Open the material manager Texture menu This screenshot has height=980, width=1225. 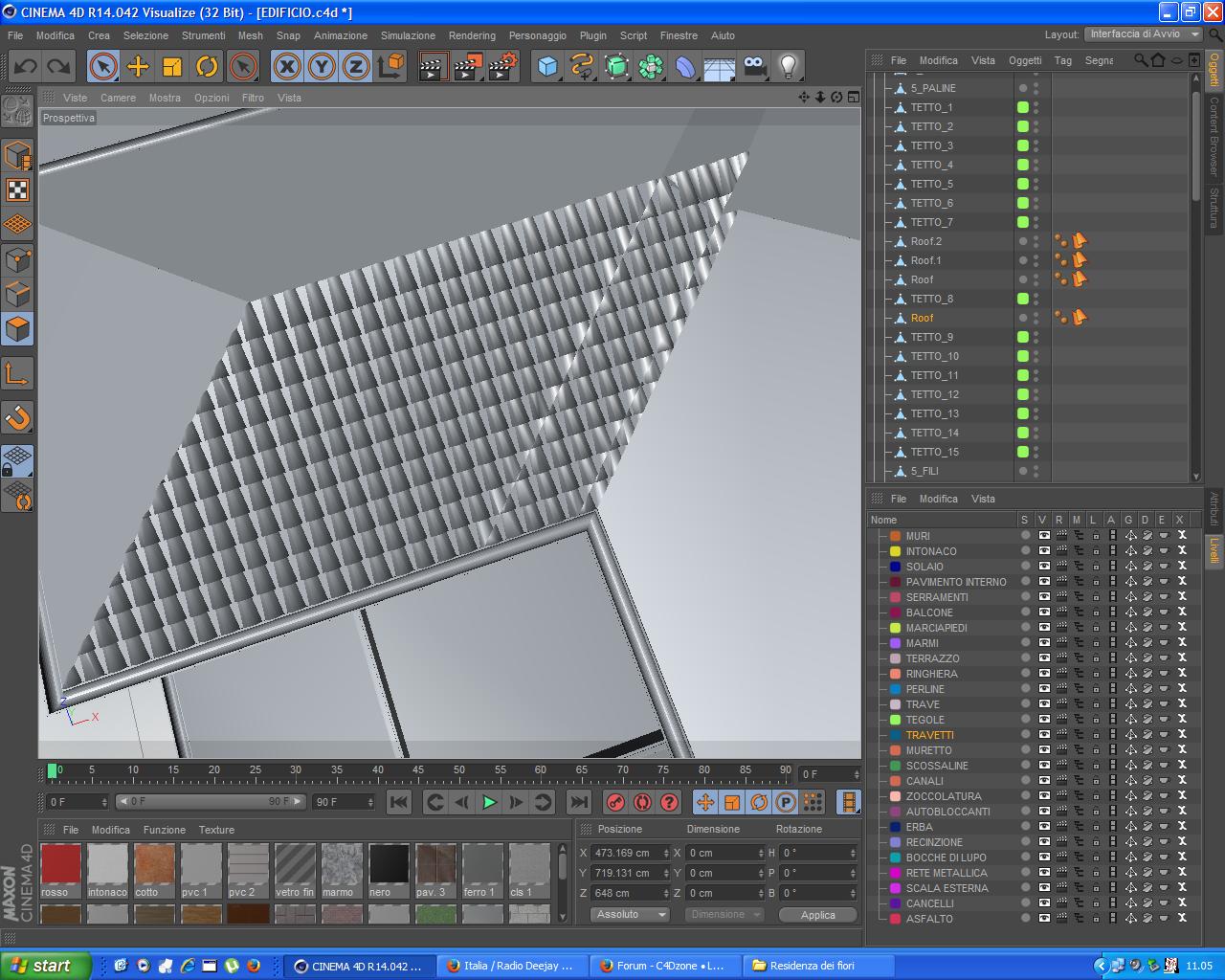click(216, 830)
